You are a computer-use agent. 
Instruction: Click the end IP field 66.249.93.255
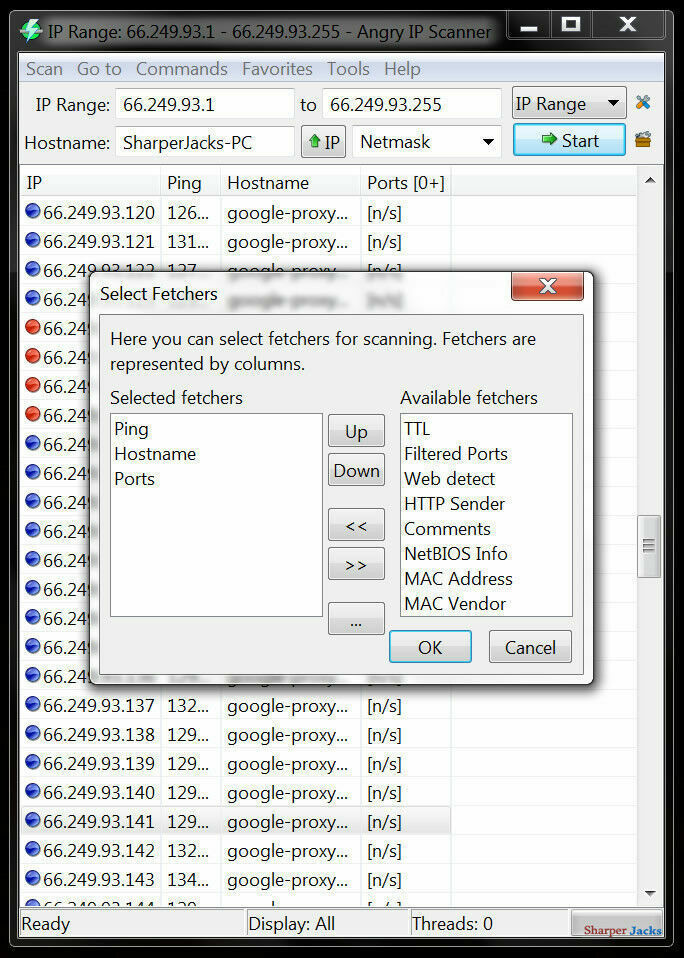tap(412, 104)
